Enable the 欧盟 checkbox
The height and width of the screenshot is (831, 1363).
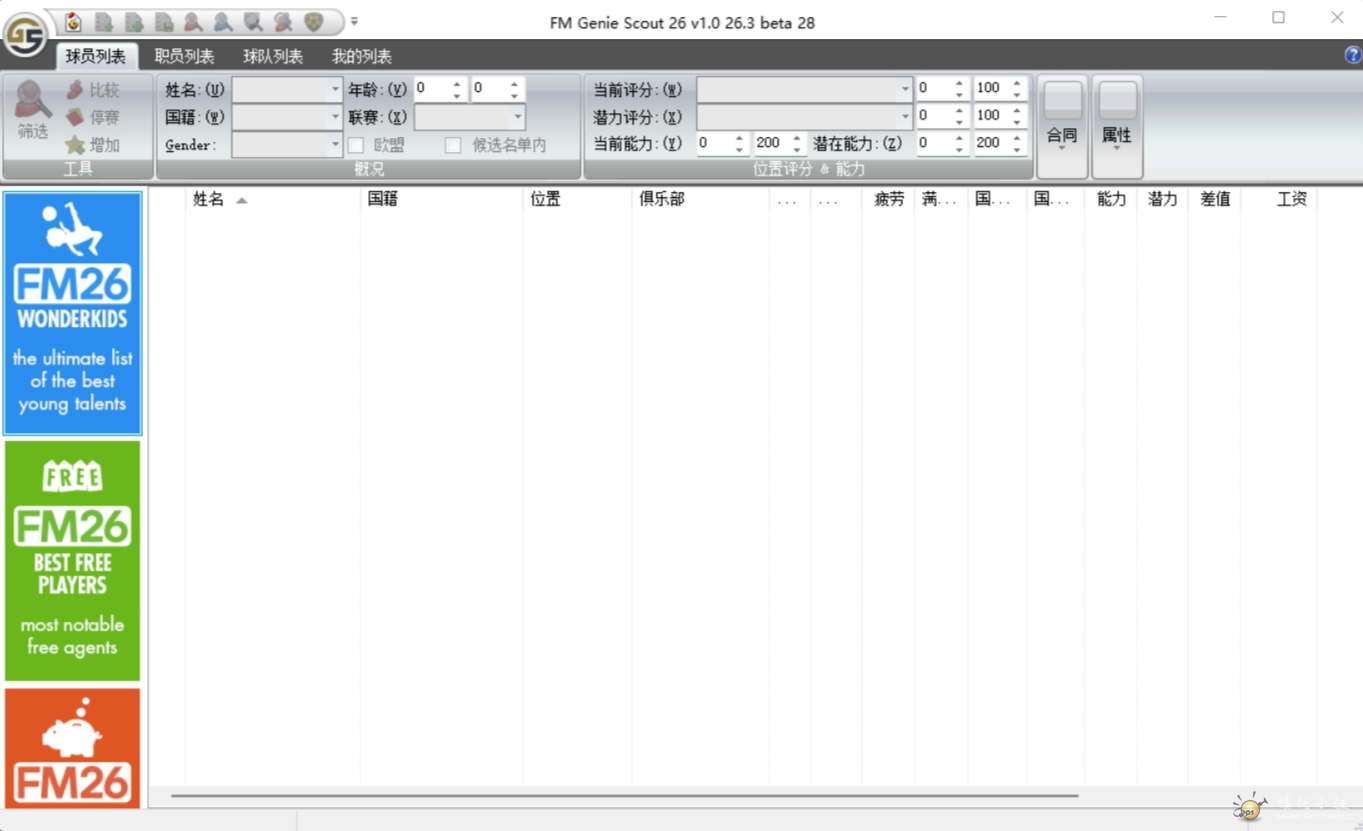(356, 144)
